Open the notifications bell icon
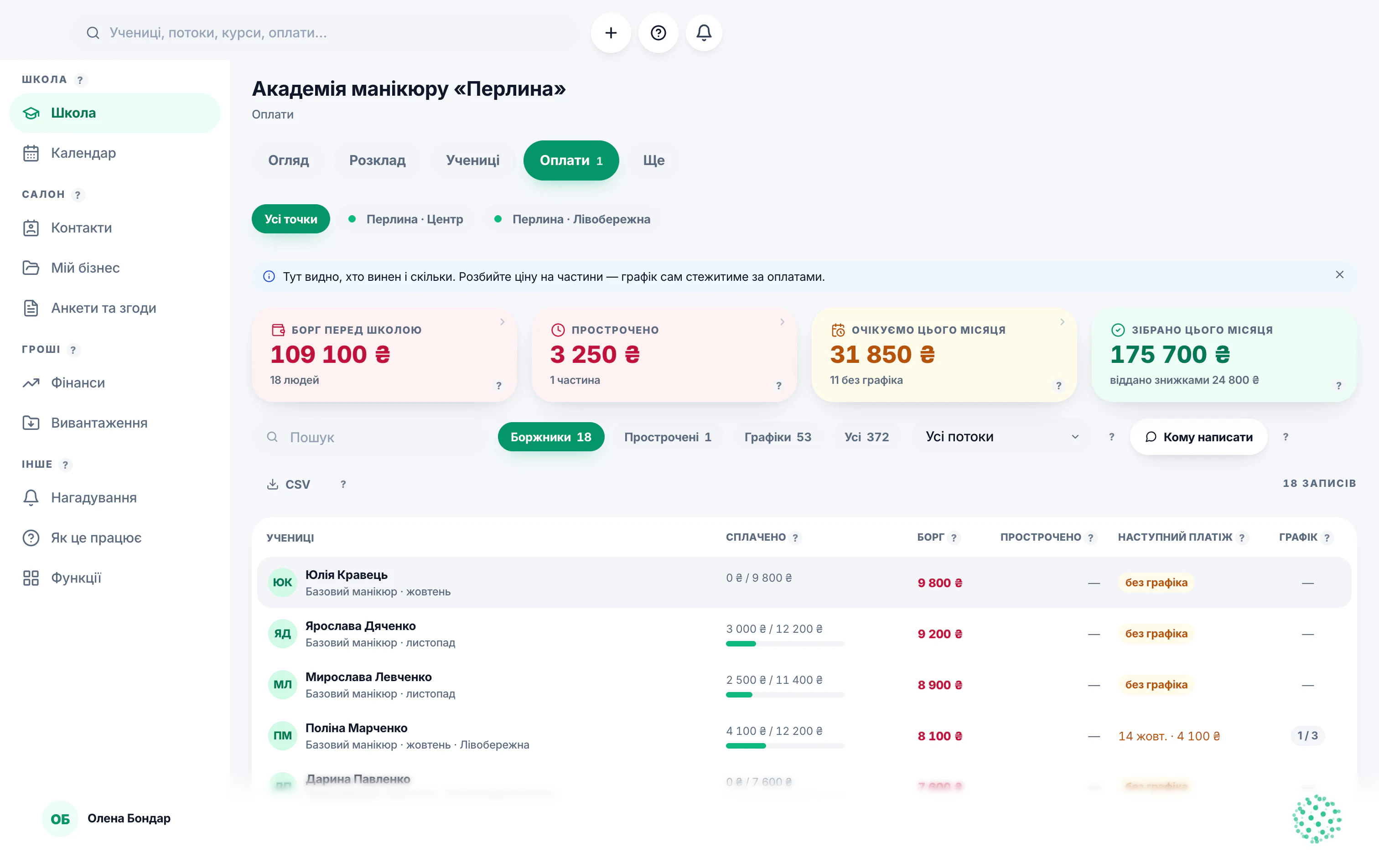 point(704,33)
